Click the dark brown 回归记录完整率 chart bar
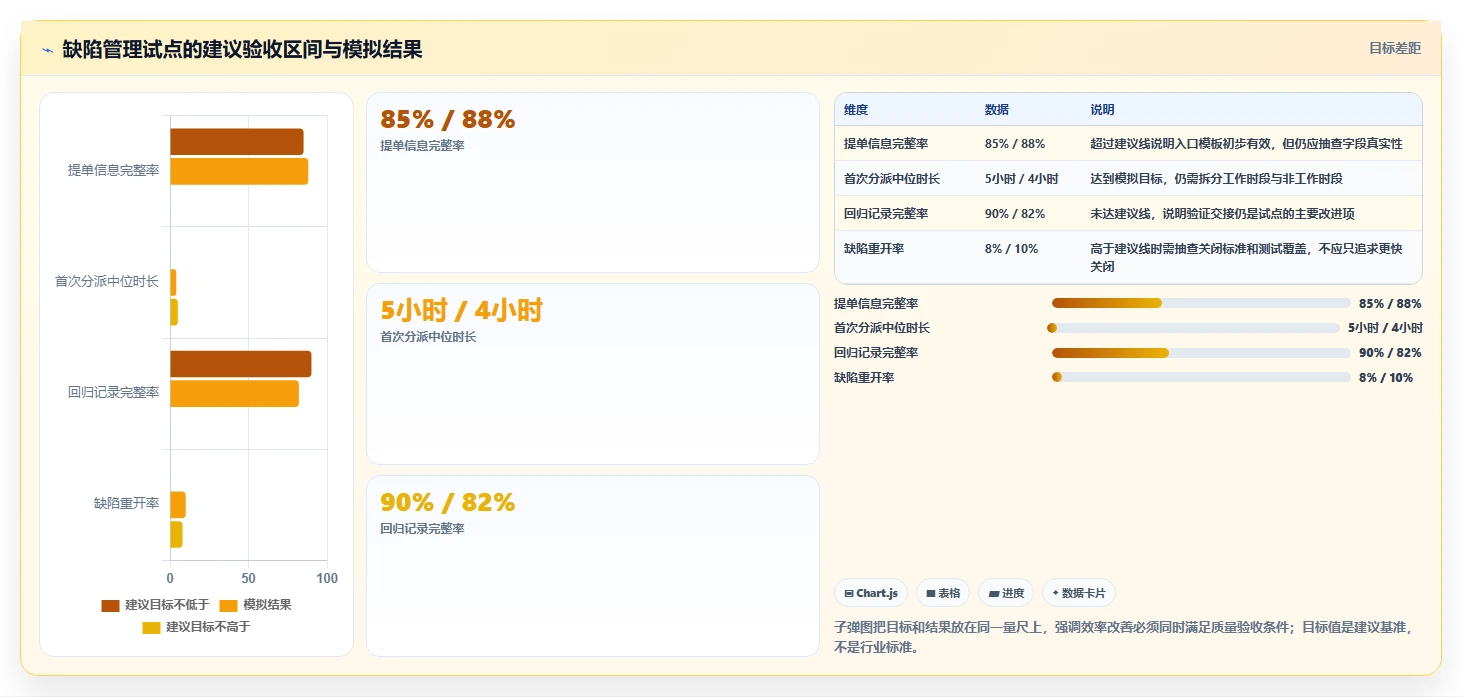Screen dimensions: 1462x697 tap(240, 364)
